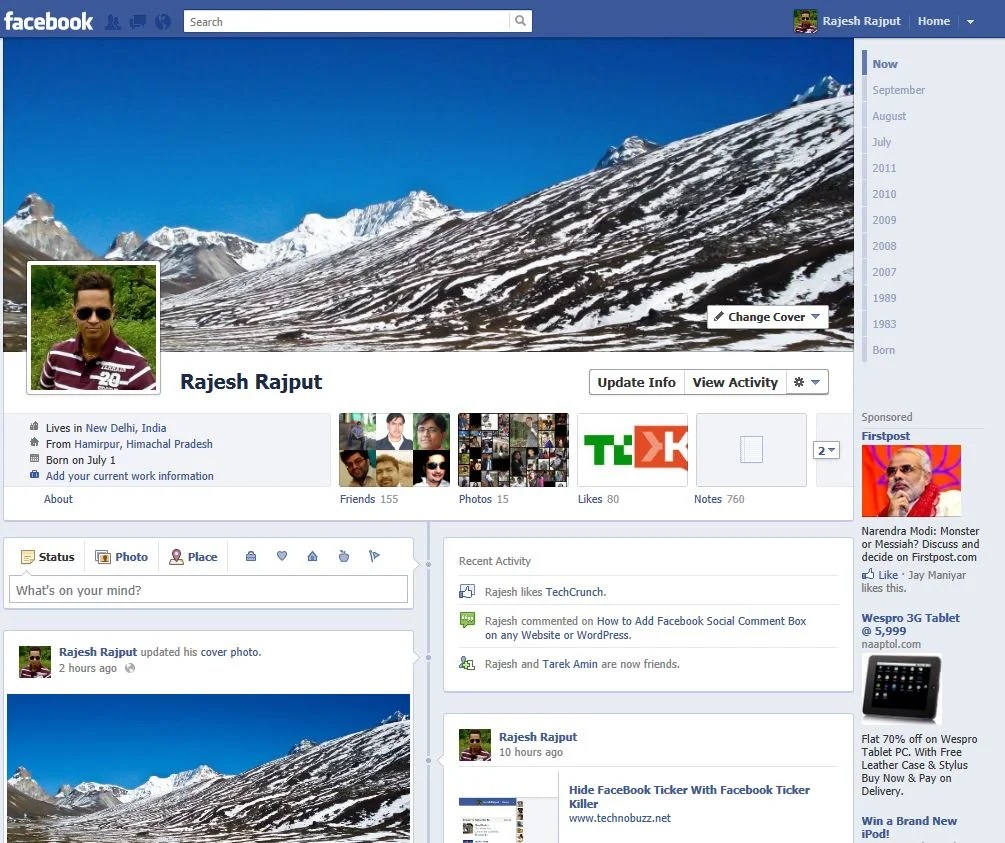Jump to 1983 on the timeline

coord(884,324)
